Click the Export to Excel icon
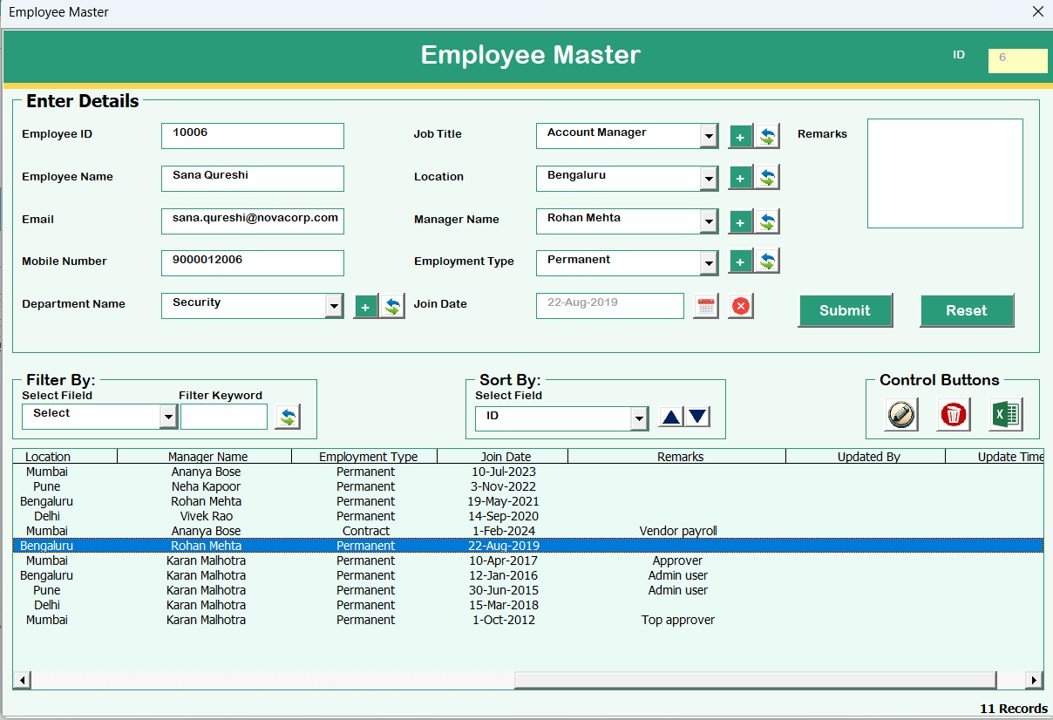Screen dimensions: 1053x720 pyautogui.click(x=1004, y=414)
